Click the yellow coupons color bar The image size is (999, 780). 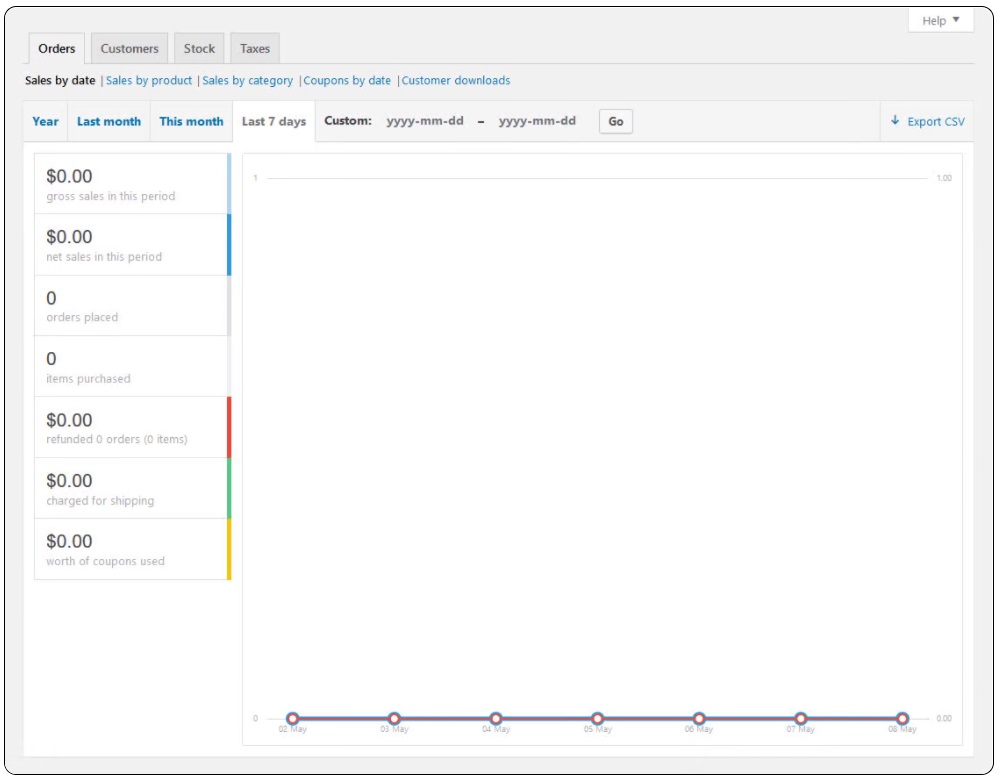coord(229,549)
